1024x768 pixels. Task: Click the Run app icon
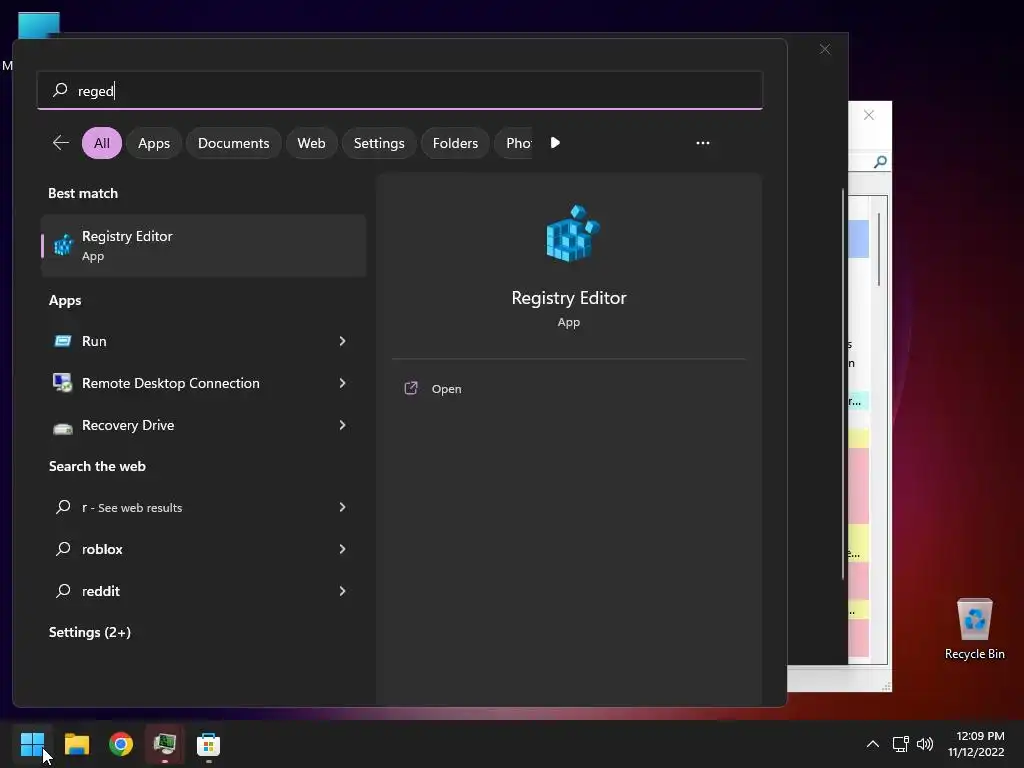click(x=63, y=341)
